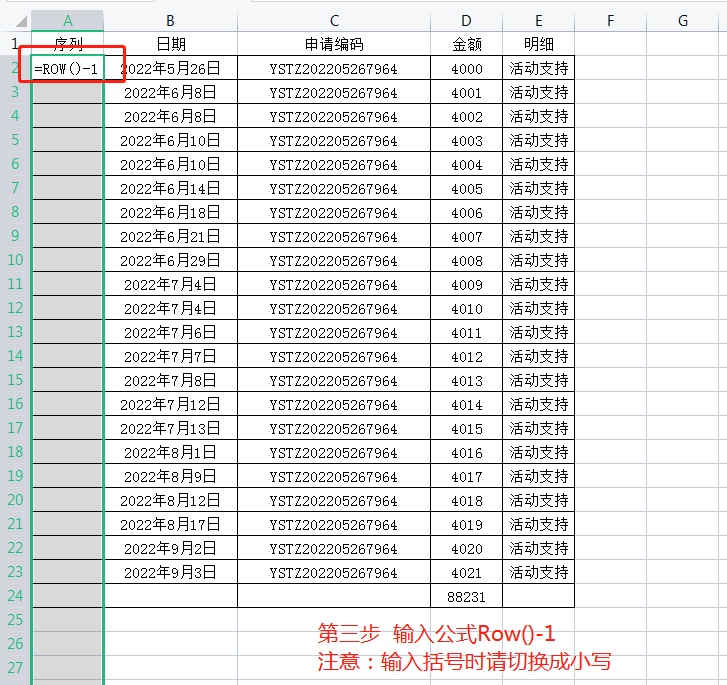This screenshot has width=727, height=685.
Task: Select row header 3
Action: [x=15, y=92]
